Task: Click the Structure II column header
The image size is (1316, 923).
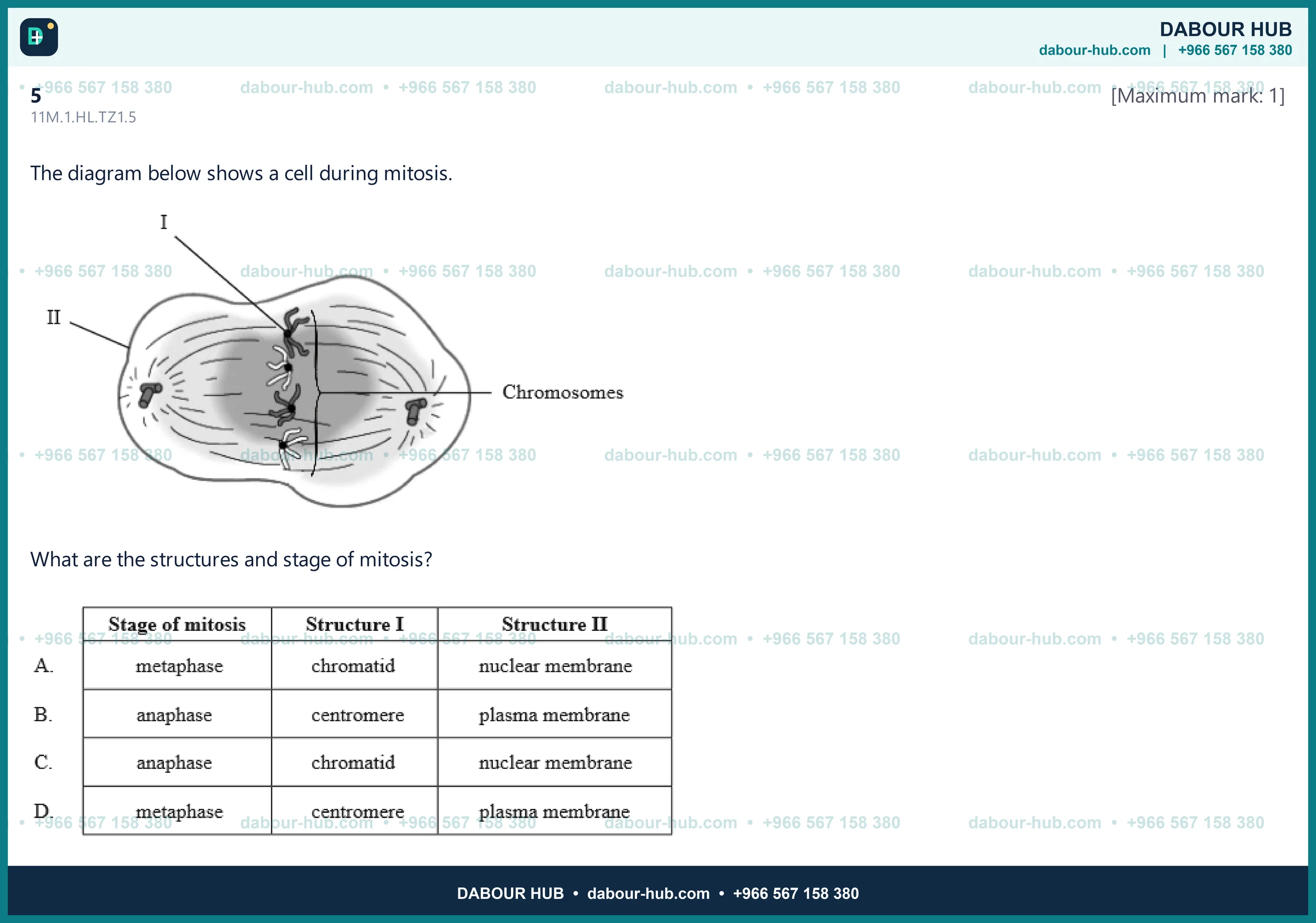Action: pos(554,624)
